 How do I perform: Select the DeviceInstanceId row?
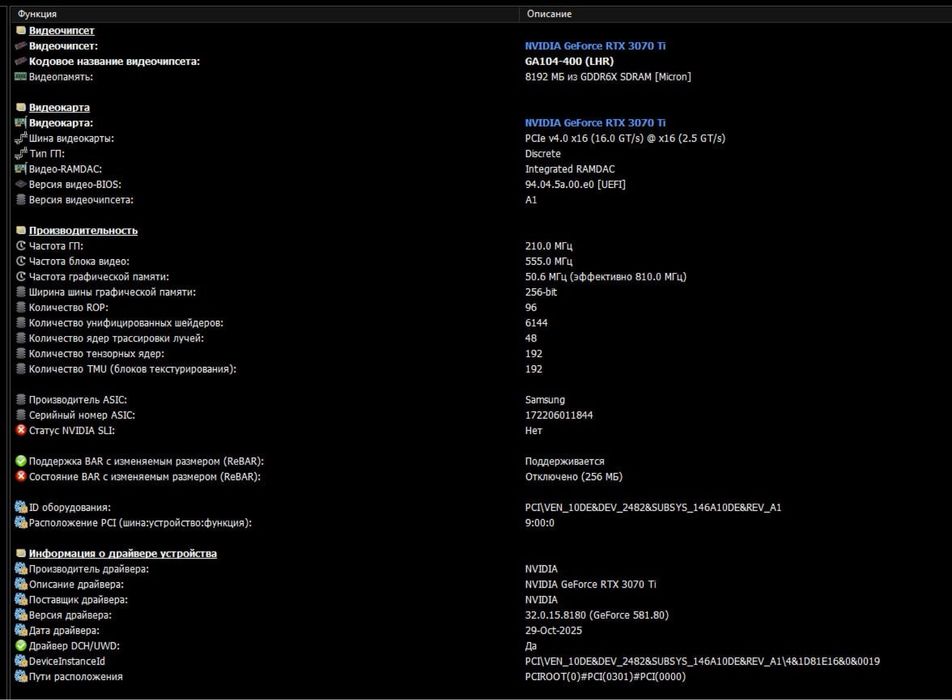tap(67, 661)
